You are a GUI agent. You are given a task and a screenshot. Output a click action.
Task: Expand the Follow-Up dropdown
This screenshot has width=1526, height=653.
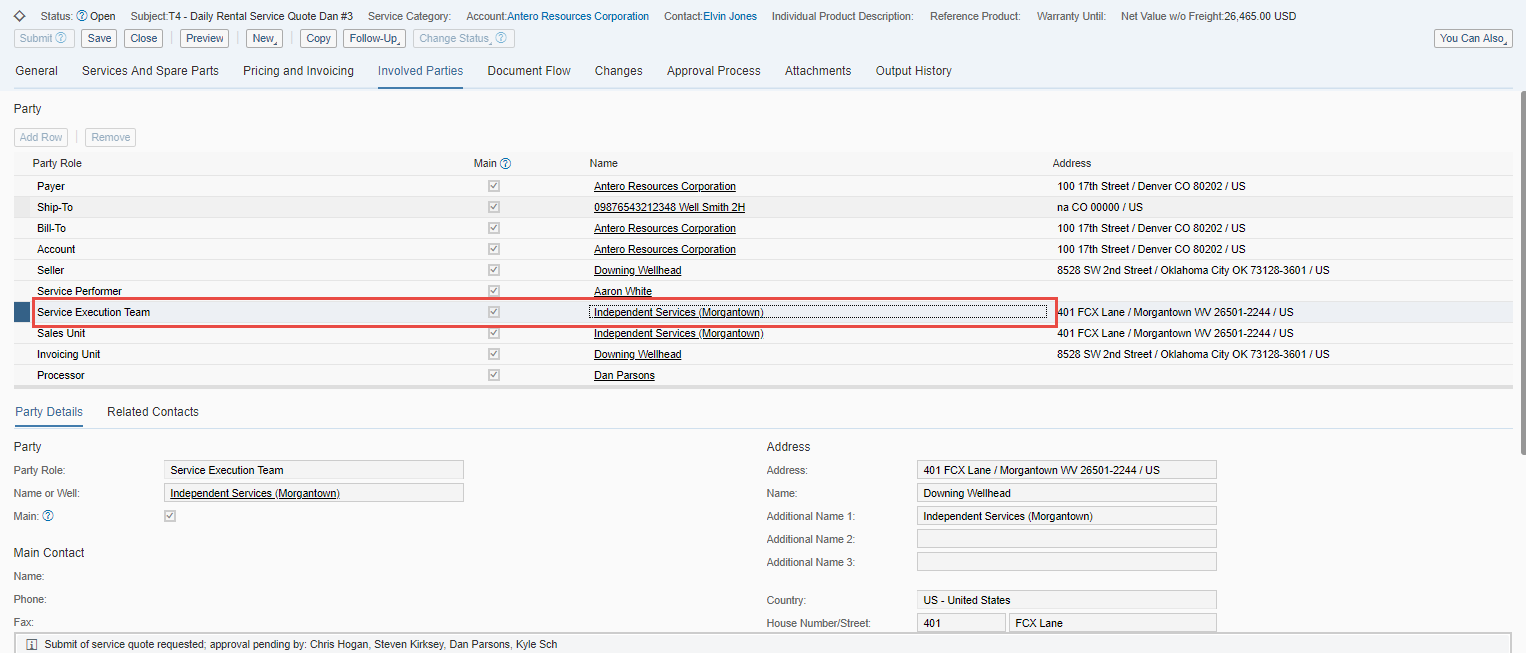pos(374,38)
